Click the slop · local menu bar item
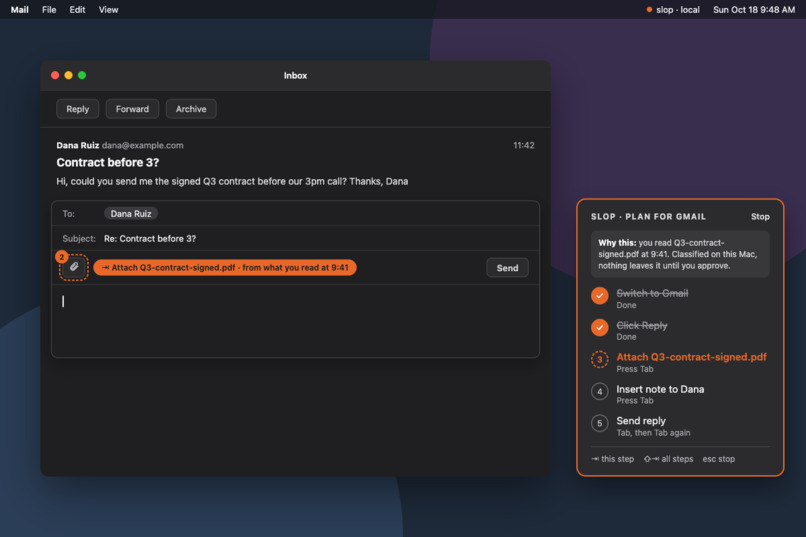The height and width of the screenshot is (537, 806). tap(673, 9)
